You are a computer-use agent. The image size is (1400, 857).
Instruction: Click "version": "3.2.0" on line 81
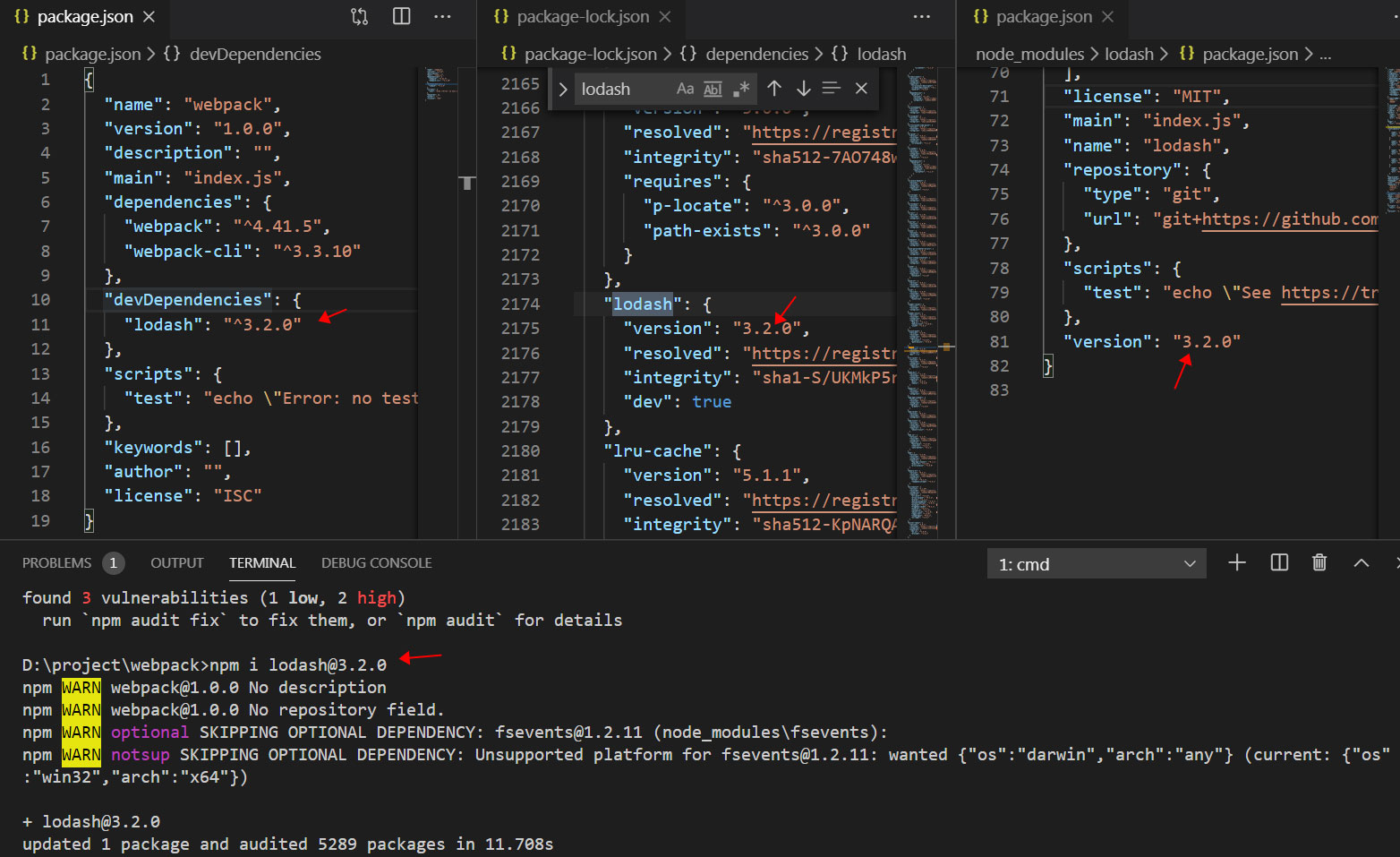(1151, 342)
